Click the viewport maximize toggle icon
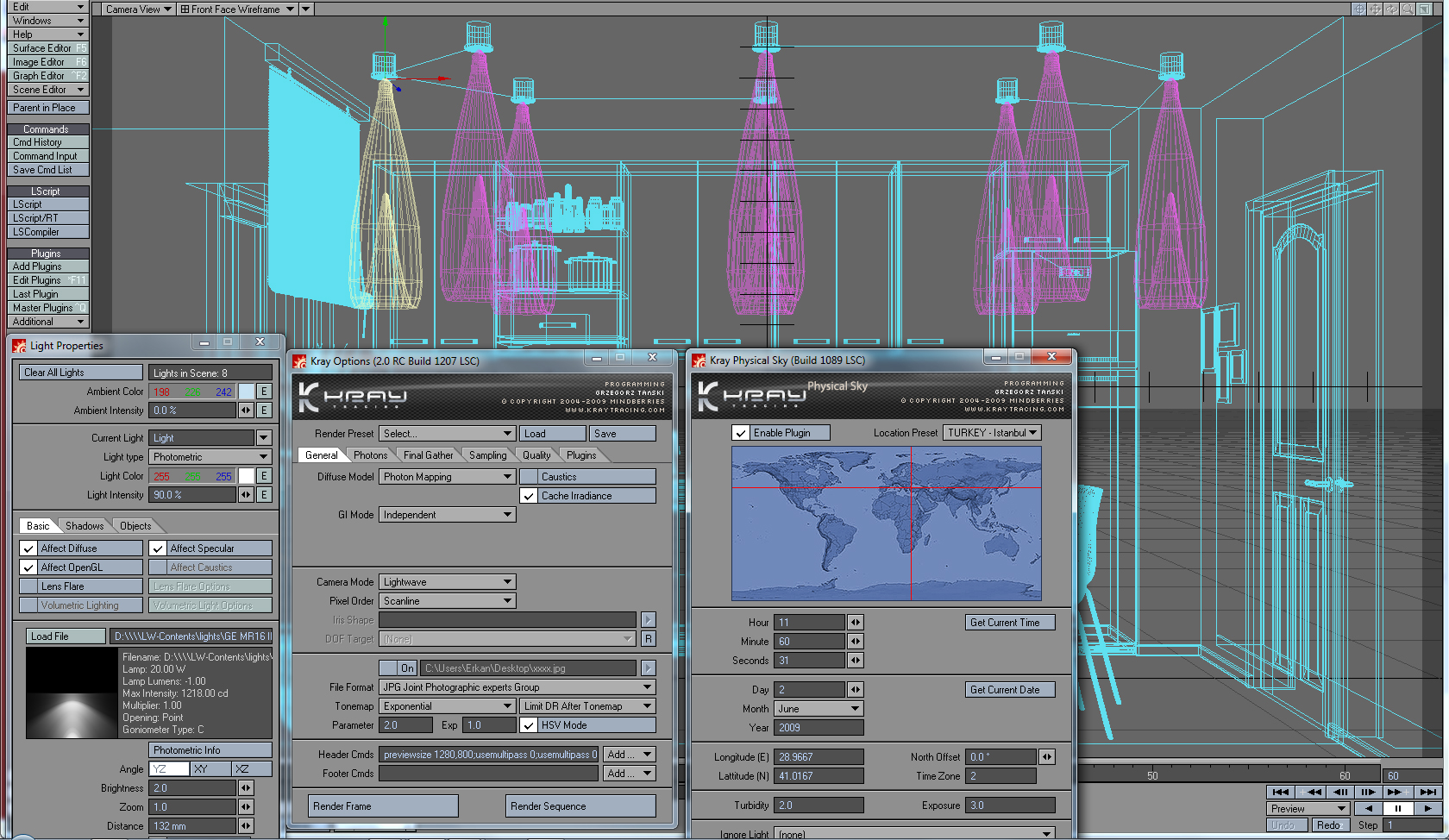 click(x=1424, y=9)
